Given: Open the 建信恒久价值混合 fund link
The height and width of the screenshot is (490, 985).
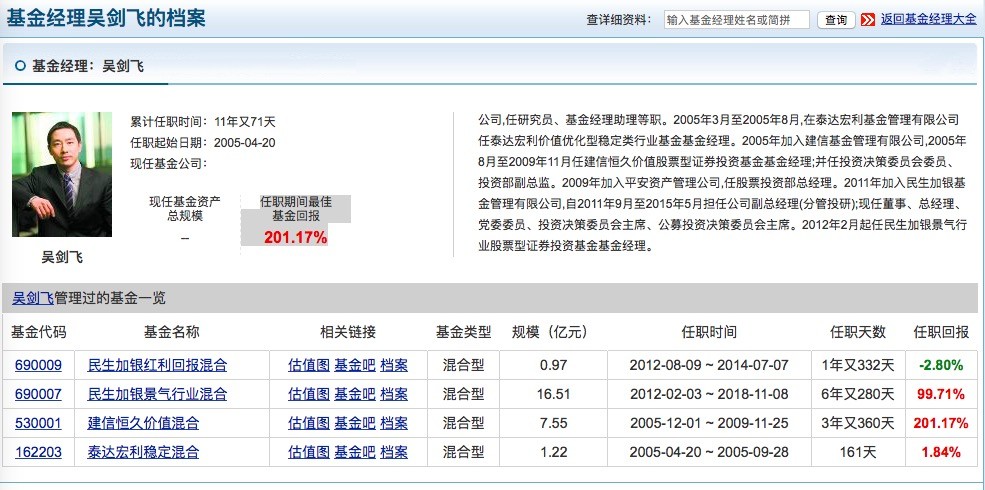Looking at the screenshot, I should click(x=143, y=423).
